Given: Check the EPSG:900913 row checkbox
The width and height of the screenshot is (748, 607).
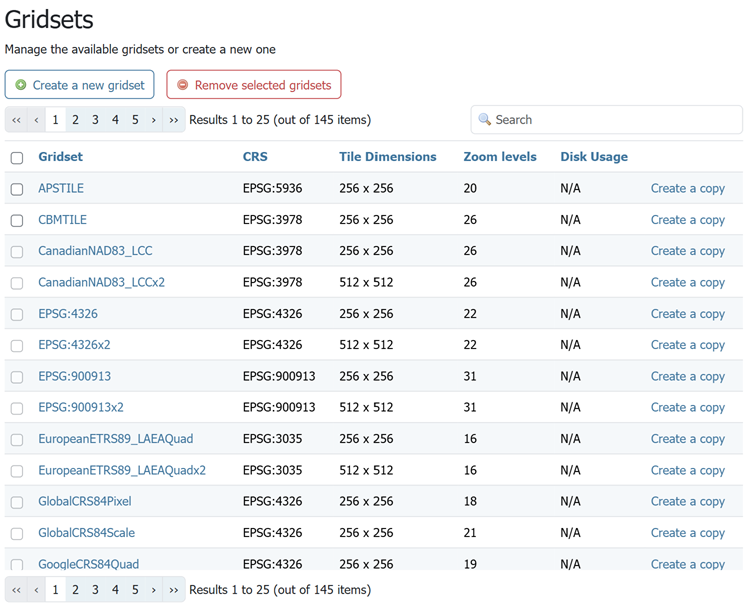Looking at the screenshot, I should coord(17,377).
